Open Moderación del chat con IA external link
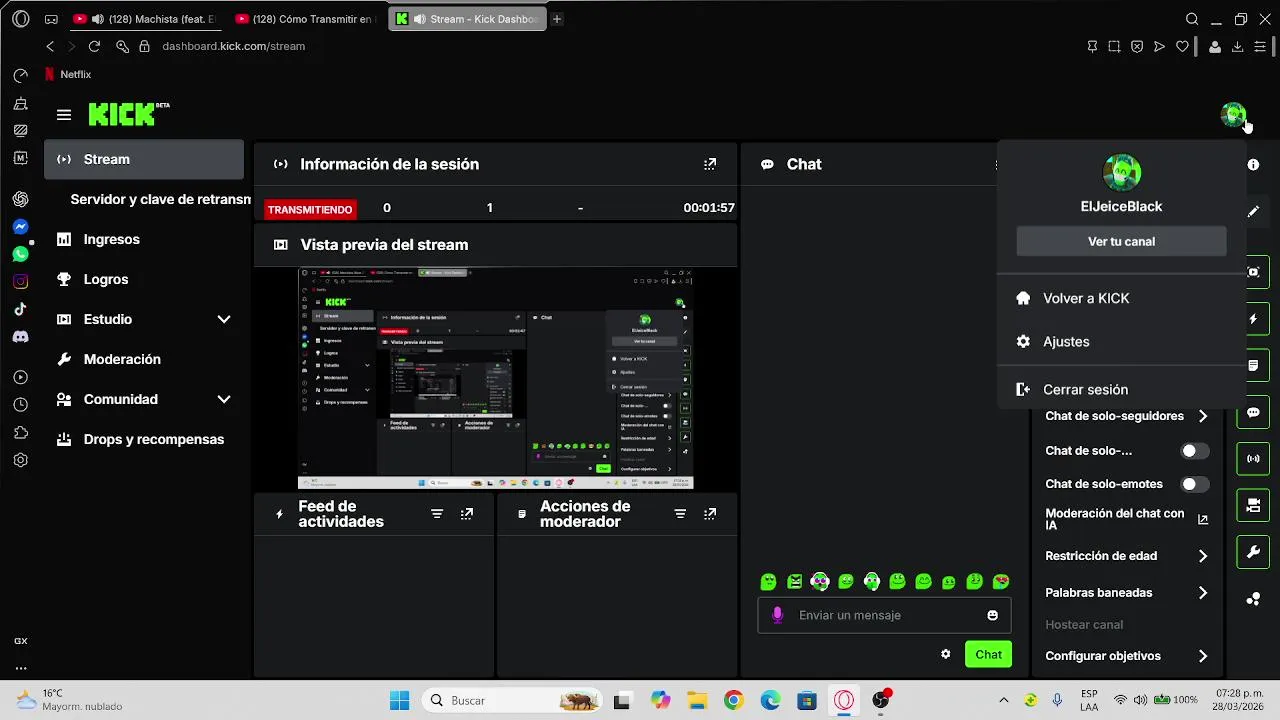 coord(1203,519)
